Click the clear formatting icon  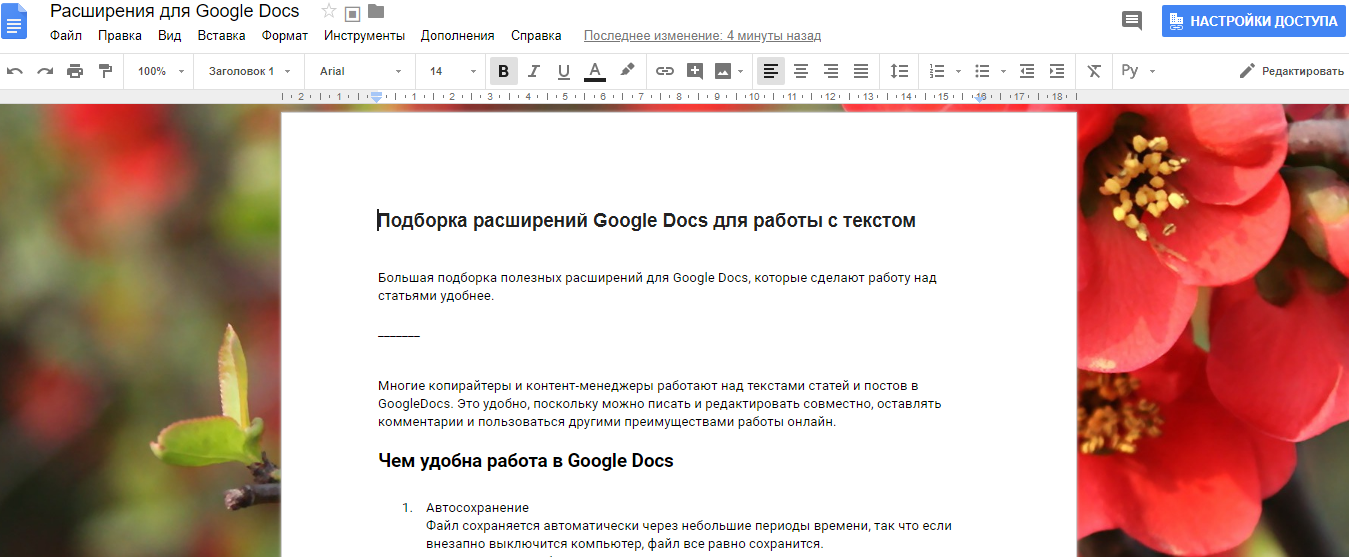pos(1094,71)
